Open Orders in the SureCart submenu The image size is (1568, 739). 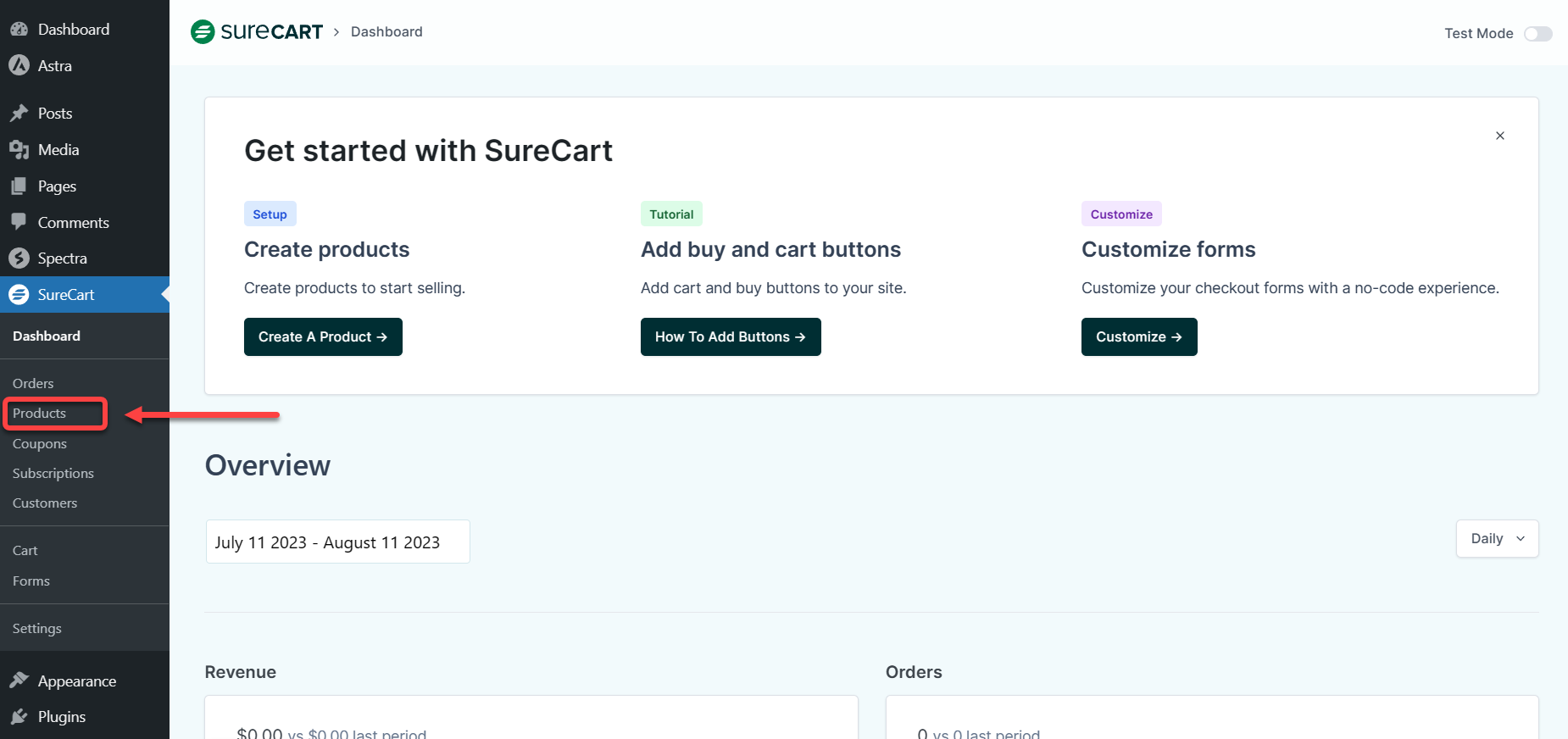33,383
